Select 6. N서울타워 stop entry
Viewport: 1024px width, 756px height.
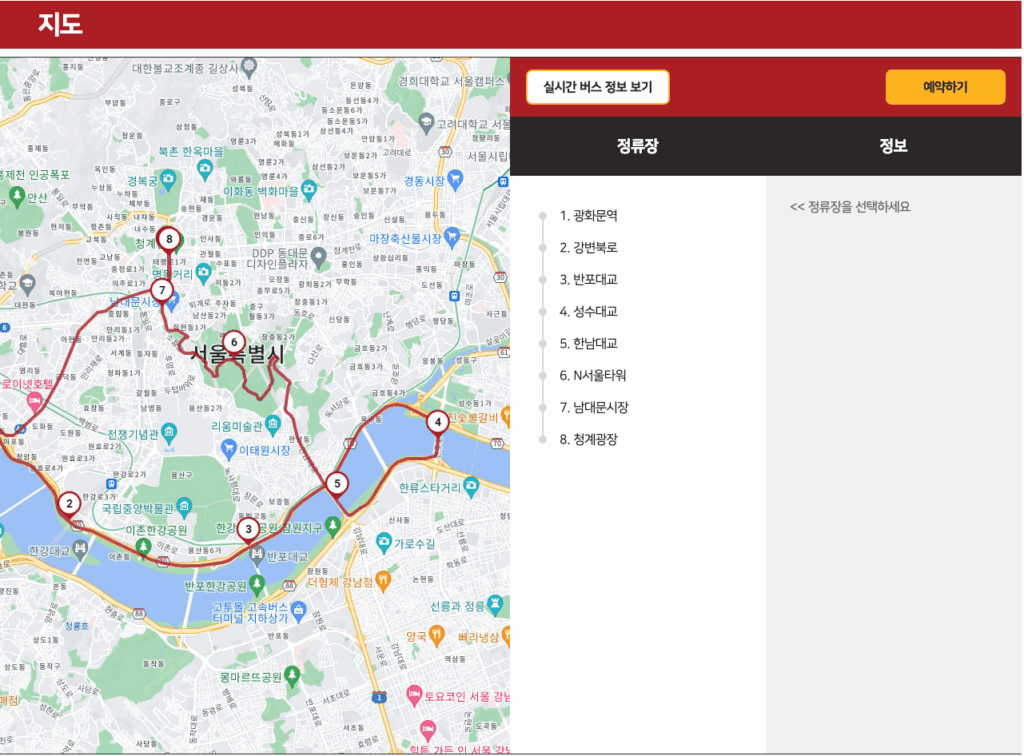[593, 375]
